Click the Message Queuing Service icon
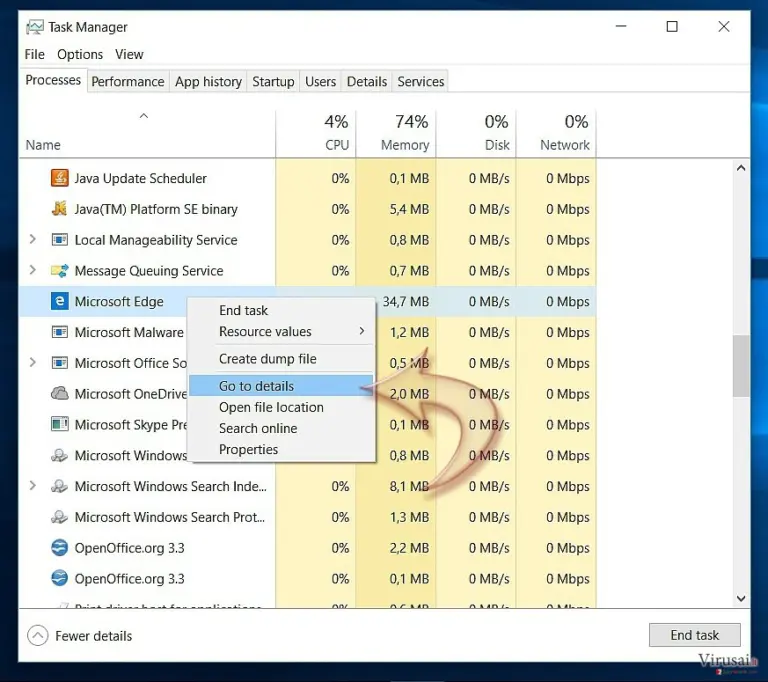Image resolution: width=768 pixels, height=682 pixels. tap(59, 270)
